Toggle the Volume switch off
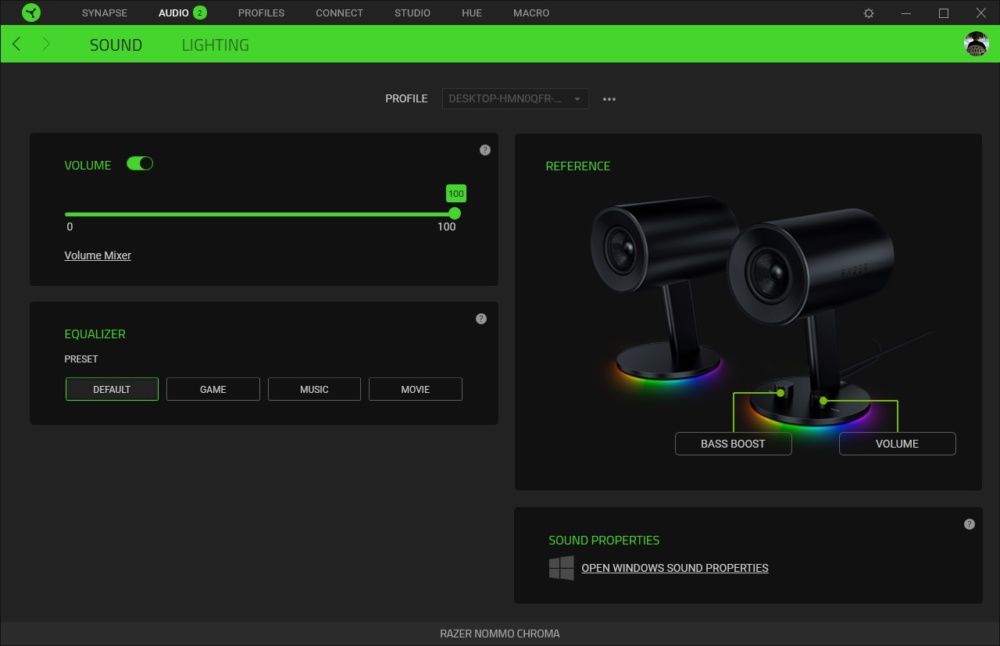Viewport: 1000px width, 646px height. click(x=140, y=164)
